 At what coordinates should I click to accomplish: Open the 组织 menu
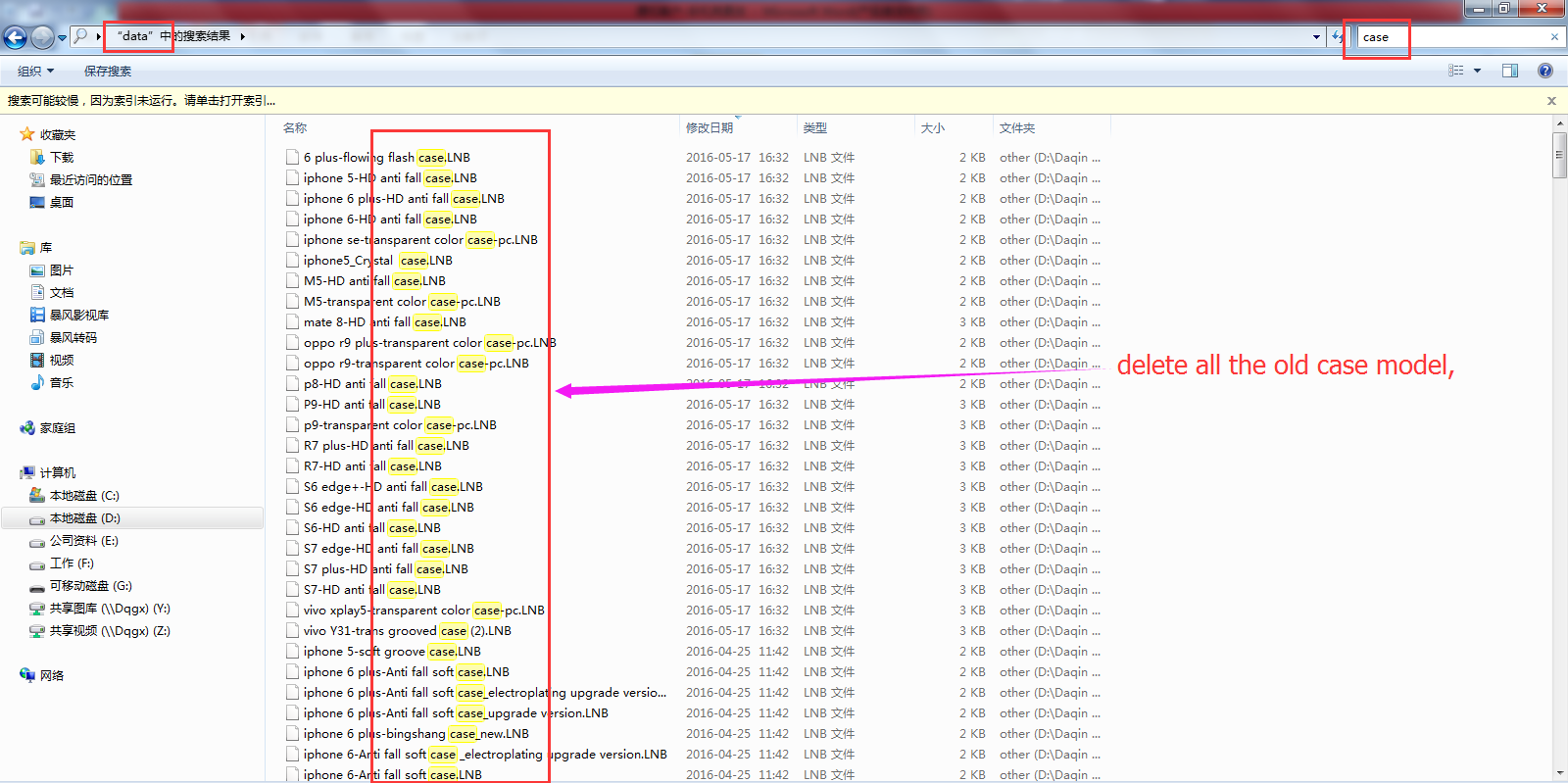35,71
